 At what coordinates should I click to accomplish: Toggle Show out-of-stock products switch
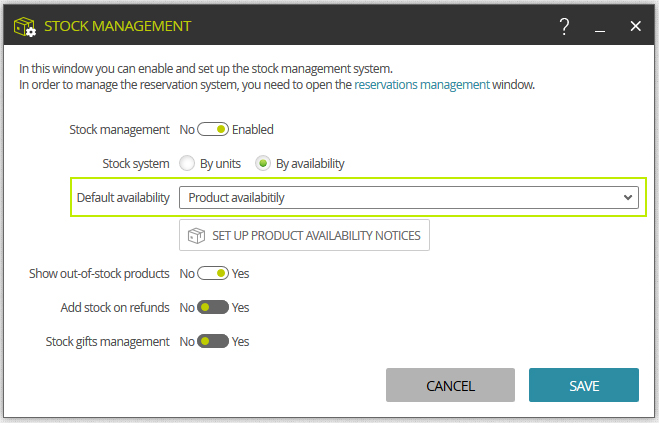tap(213, 273)
